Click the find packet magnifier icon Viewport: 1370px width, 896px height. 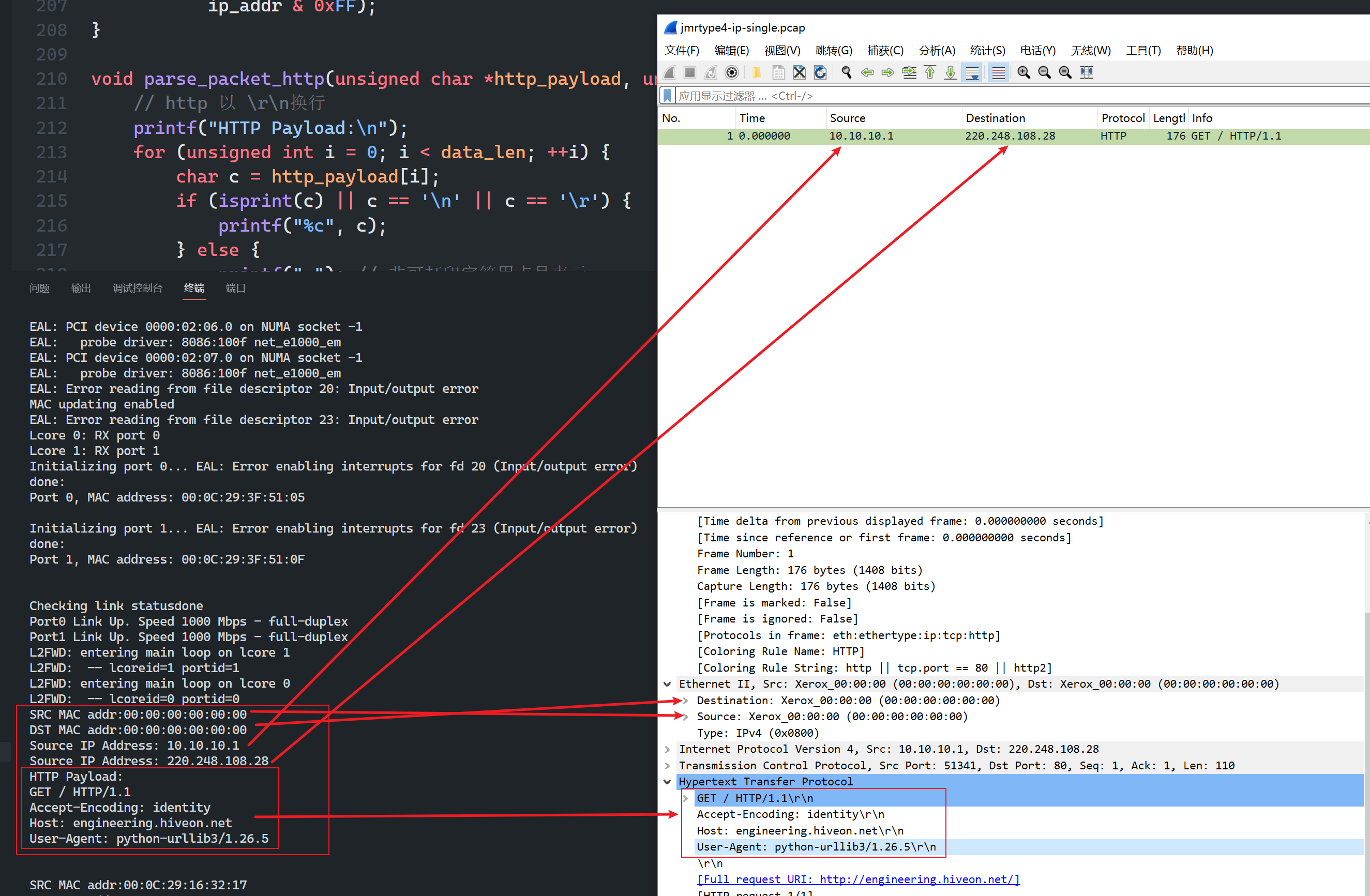[846, 72]
